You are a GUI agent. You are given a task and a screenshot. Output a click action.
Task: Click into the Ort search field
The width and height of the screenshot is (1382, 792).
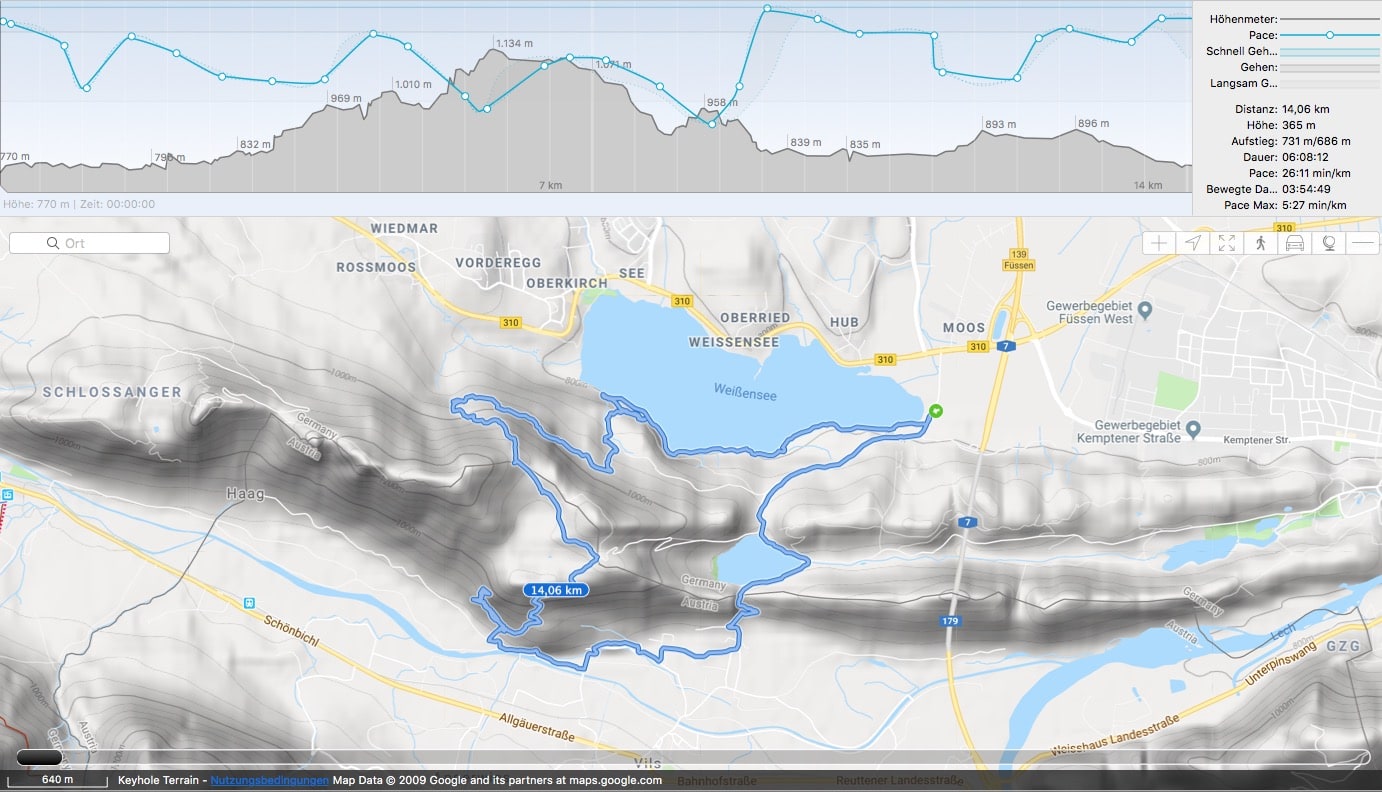[89, 243]
